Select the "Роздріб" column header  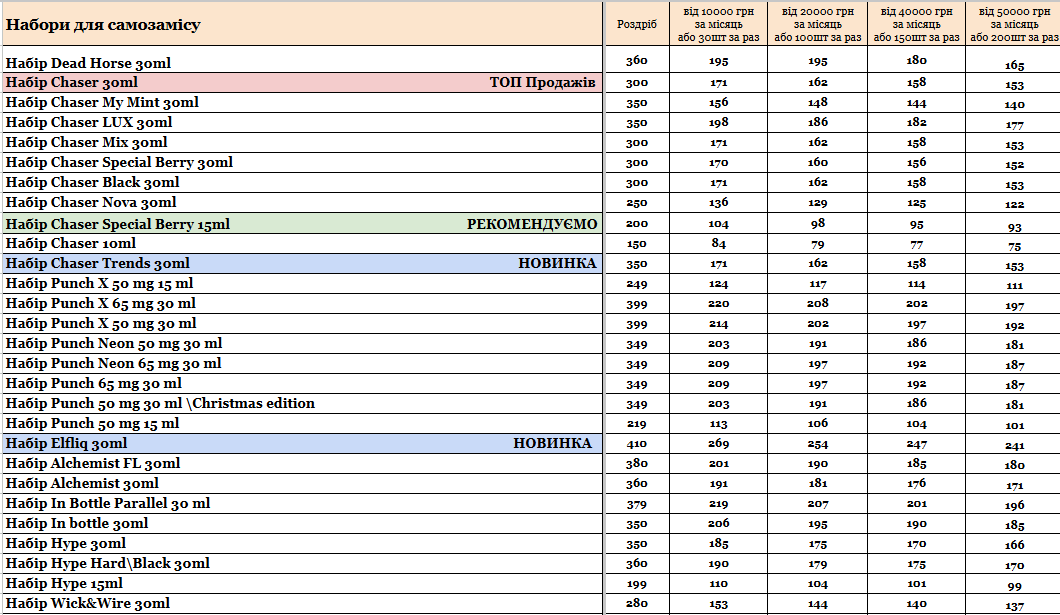[637, 24]
